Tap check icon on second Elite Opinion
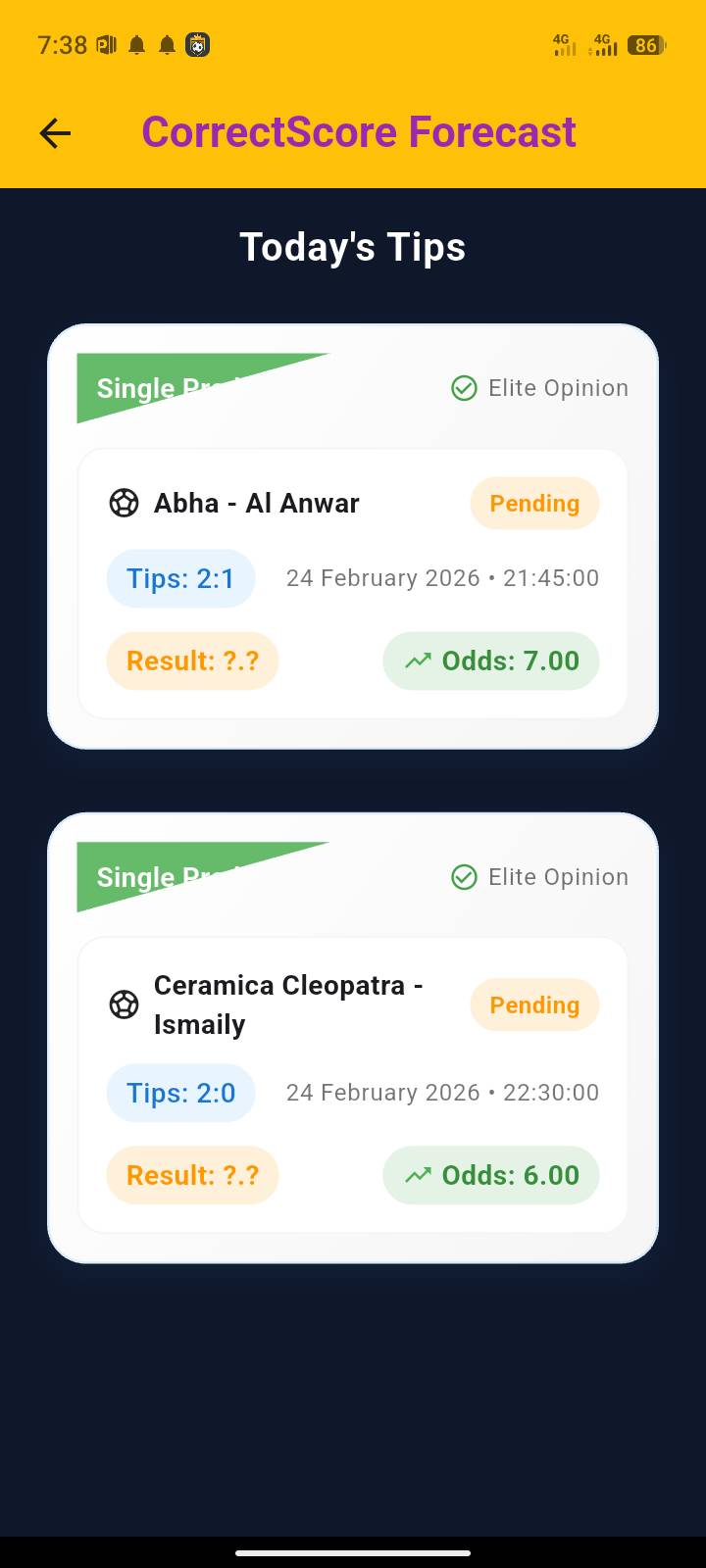706x1568 pixels. coord(464,877)
